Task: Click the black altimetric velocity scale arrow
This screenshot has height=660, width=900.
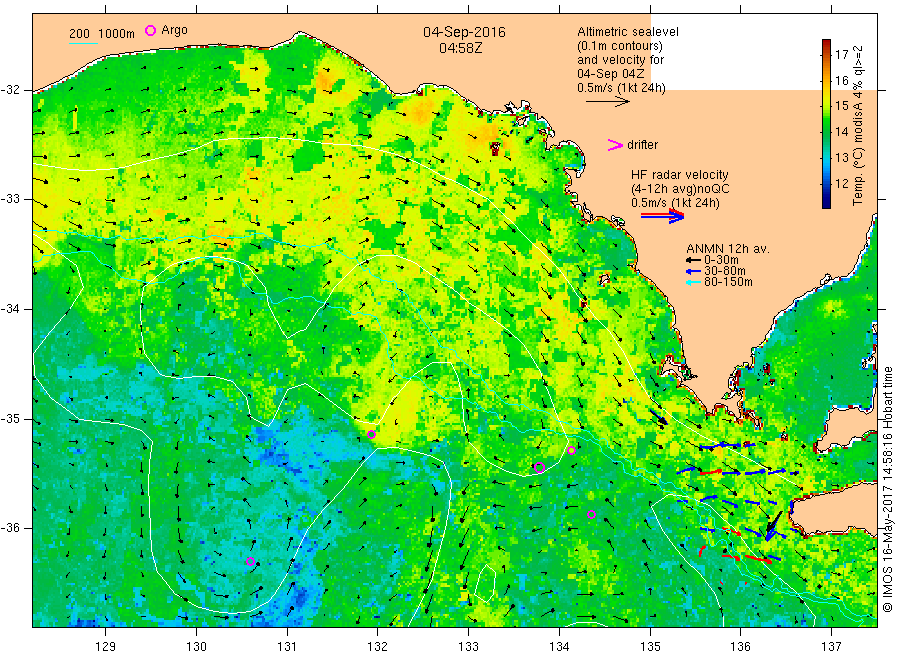Action: click(607, 102)
